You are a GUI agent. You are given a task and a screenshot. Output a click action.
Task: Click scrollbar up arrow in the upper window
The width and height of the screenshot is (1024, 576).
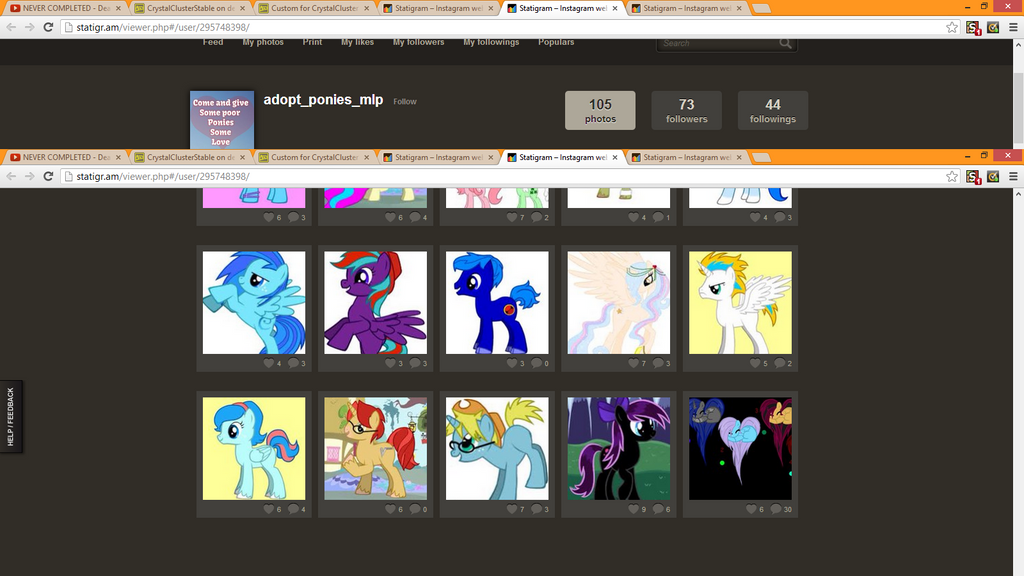[1018, 45]
